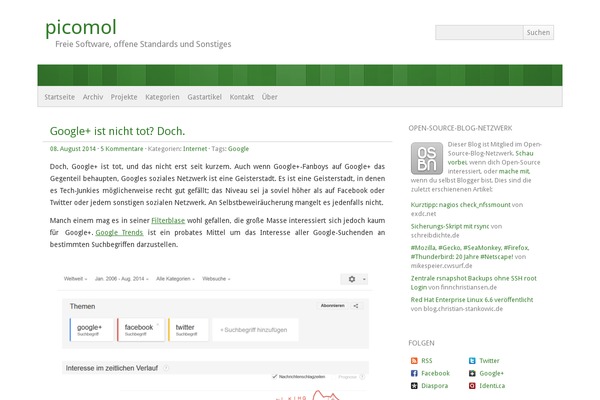The height and width of the screenshot is (400, 600).
Task: Click the 08. August 2014 date link
Action: [73, 149]
